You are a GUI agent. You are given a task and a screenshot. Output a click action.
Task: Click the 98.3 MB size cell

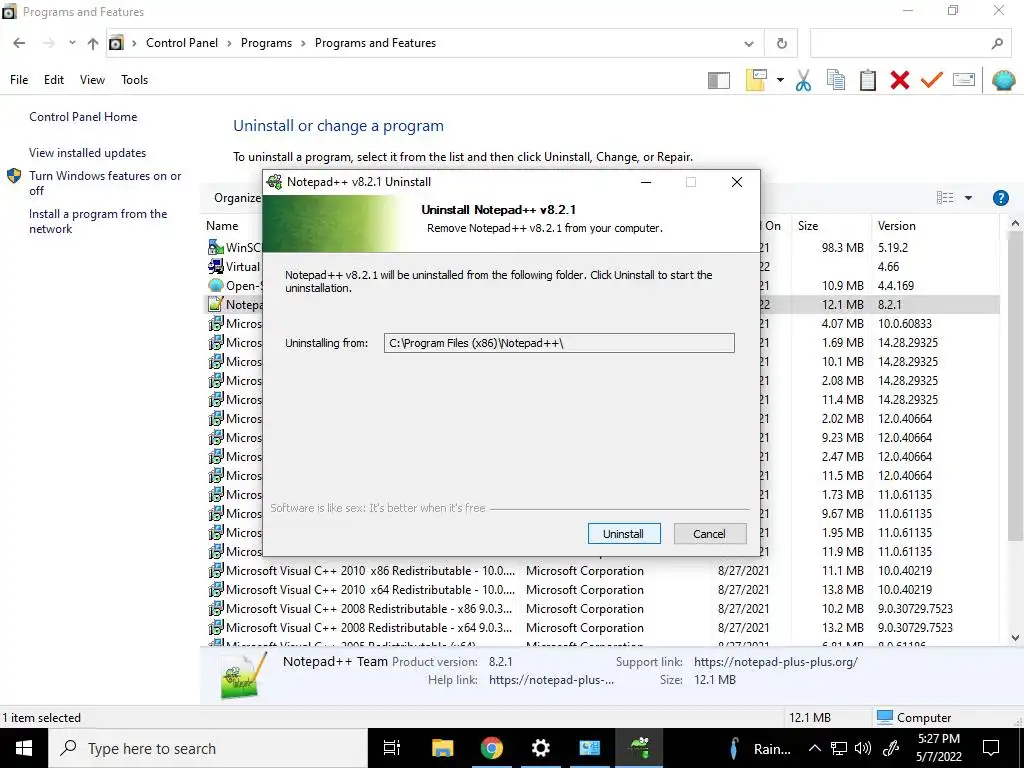842,248
